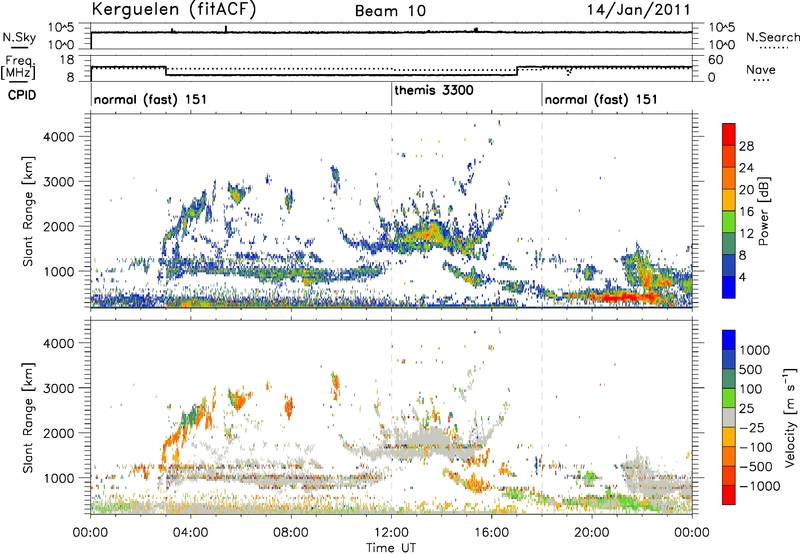
Task: Click the date '14/Jan/2011'
Action: pos(638,10)
